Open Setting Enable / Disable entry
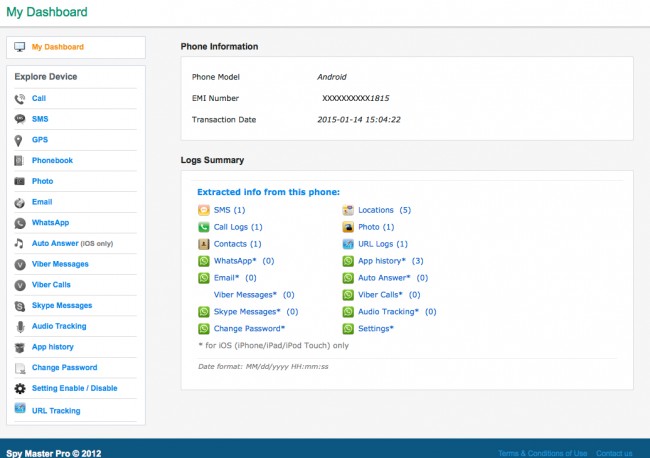The width and height of the screenshot is (650, 458). tap(75, 388)
